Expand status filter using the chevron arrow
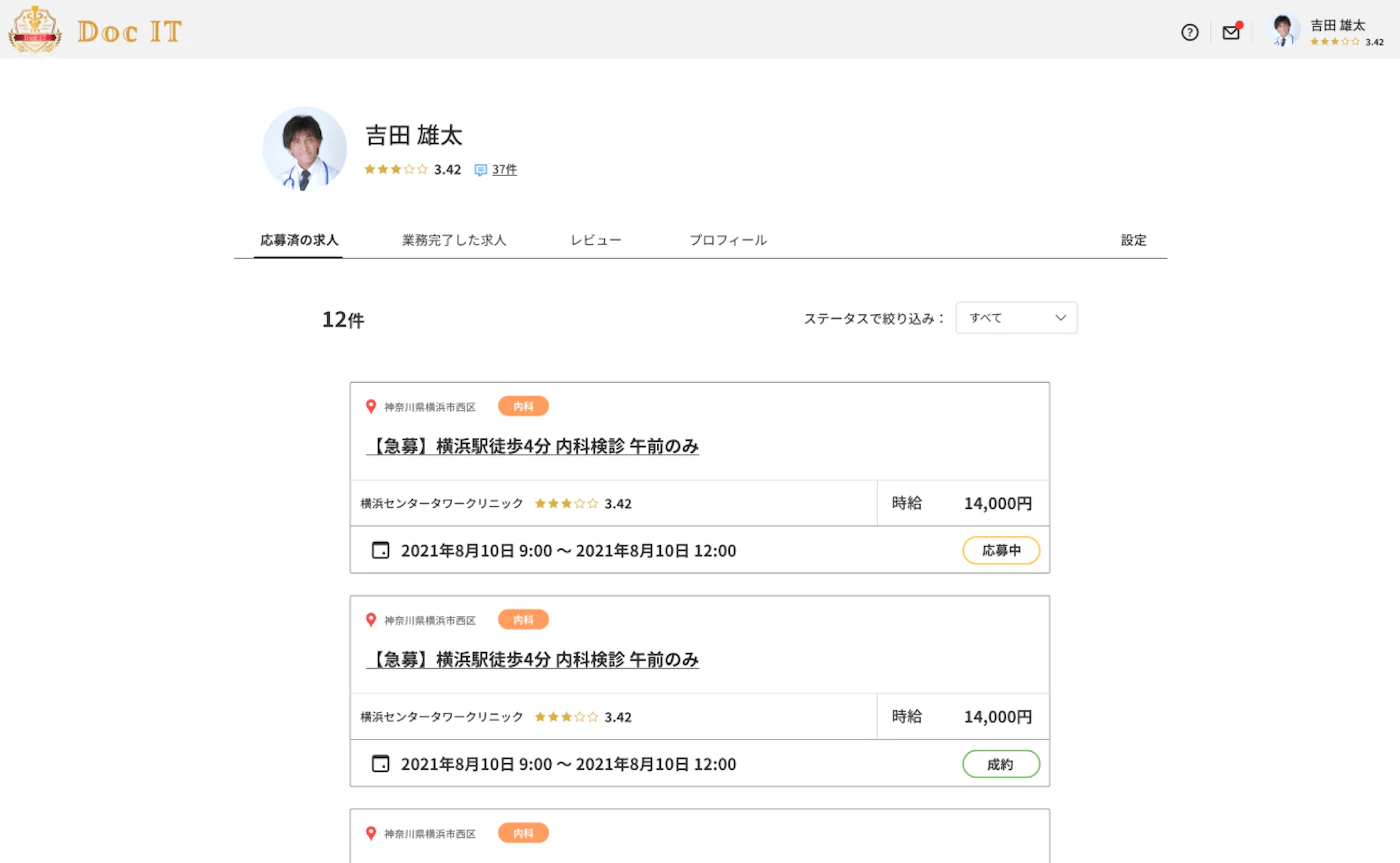 (x=1061, y=318)
